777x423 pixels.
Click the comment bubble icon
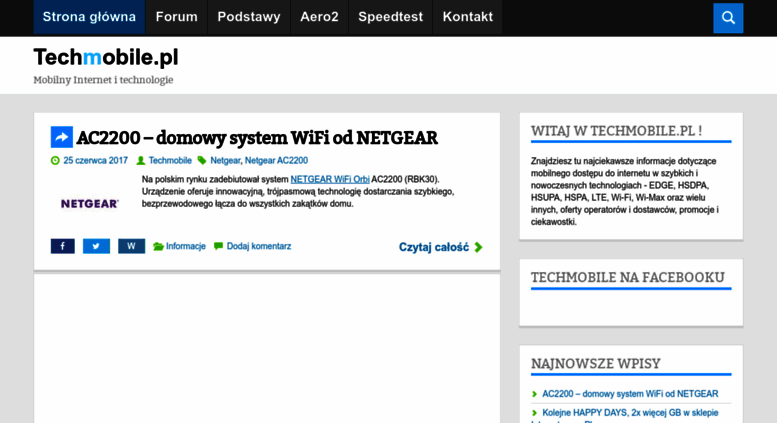[218, 246]
